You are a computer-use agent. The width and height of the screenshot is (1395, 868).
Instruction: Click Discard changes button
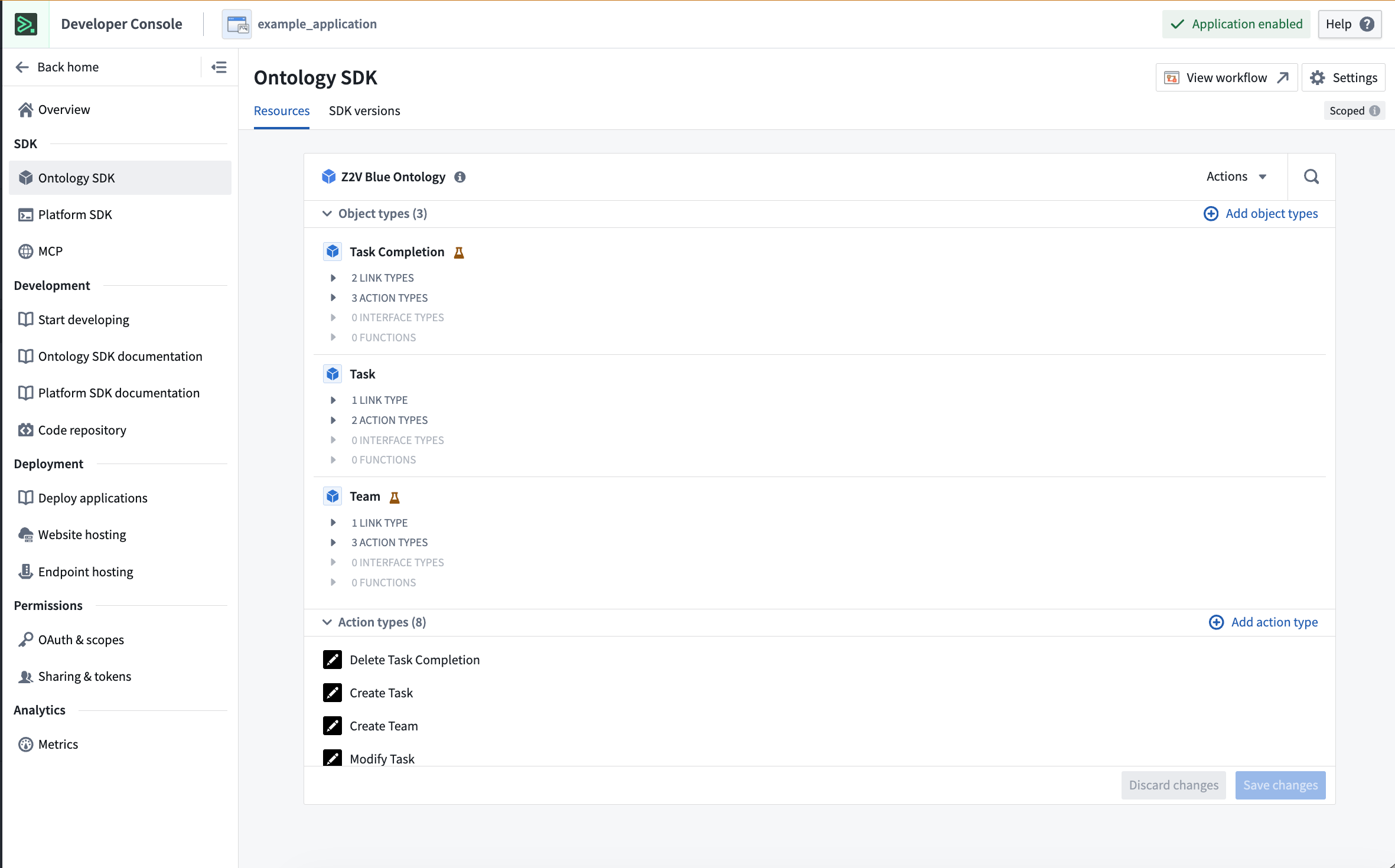click(x=1174, y=785)
